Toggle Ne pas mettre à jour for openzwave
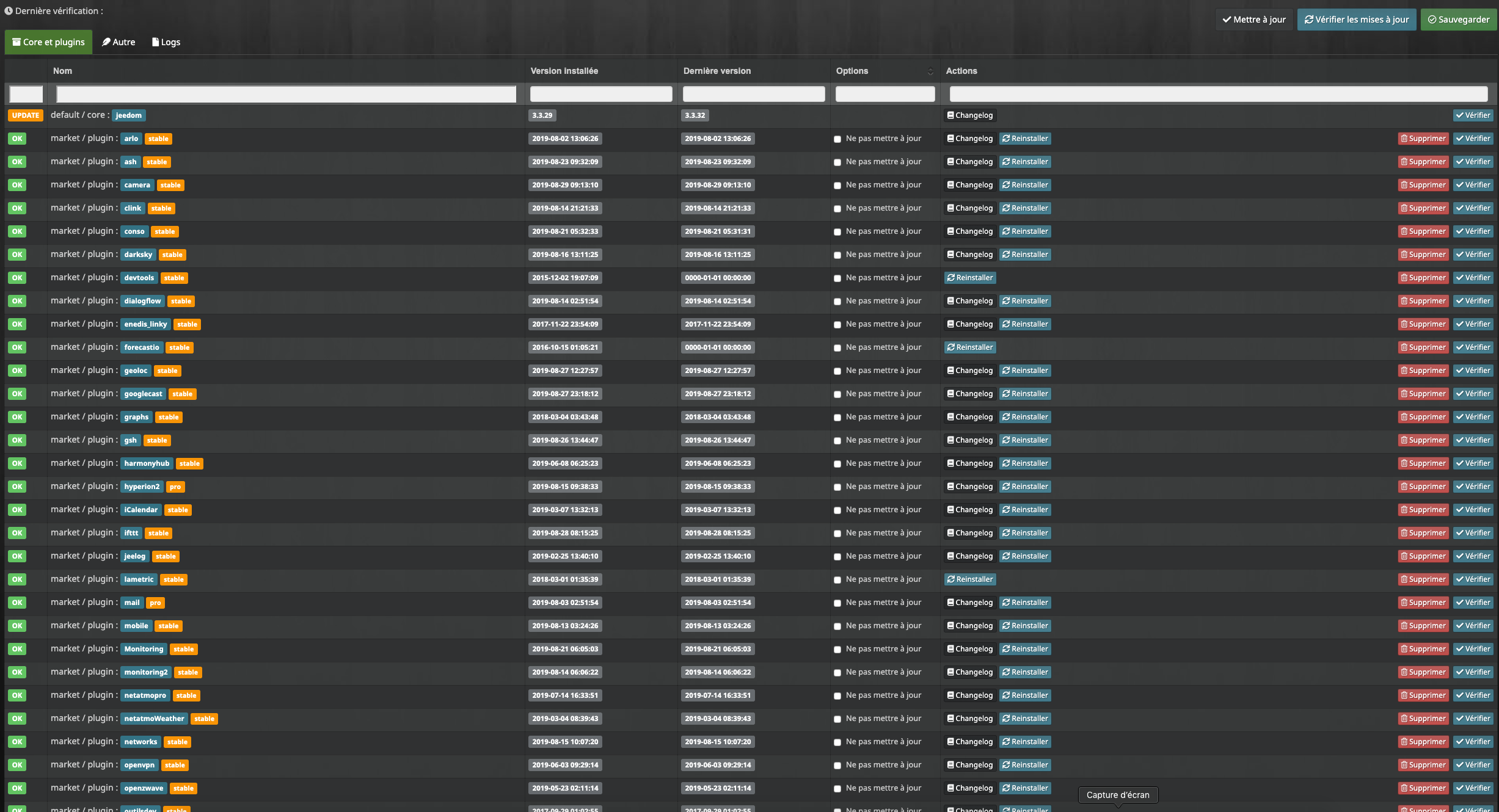 tap(837, 789)
